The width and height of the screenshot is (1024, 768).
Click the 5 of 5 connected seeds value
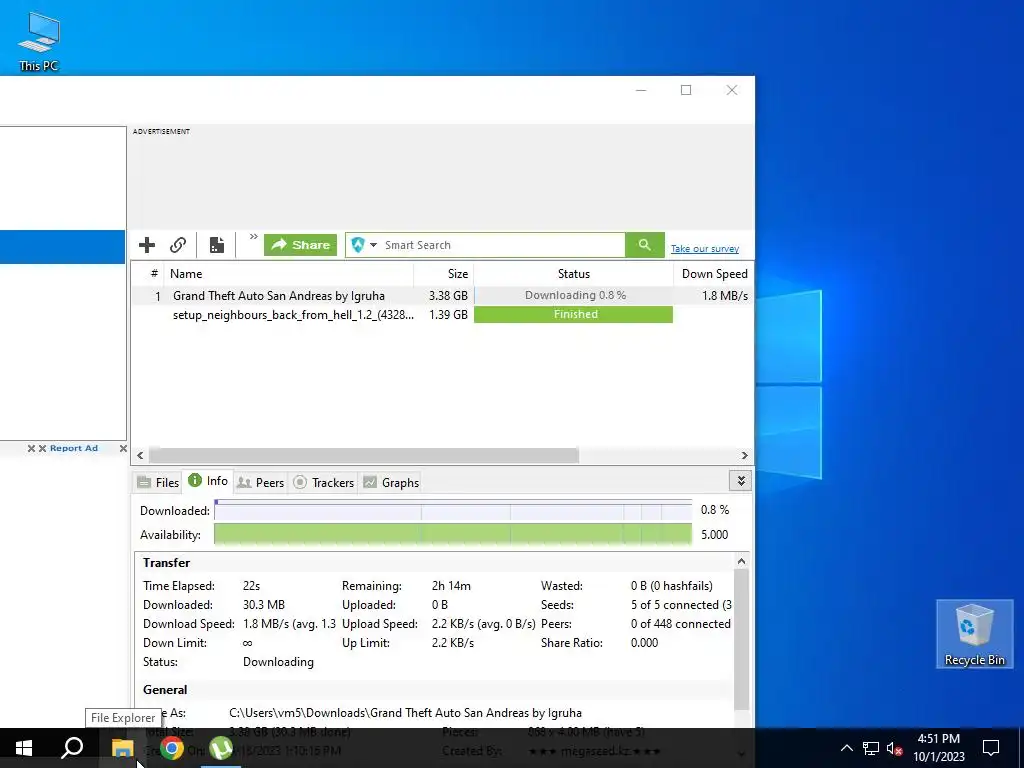tap(681, 605)
